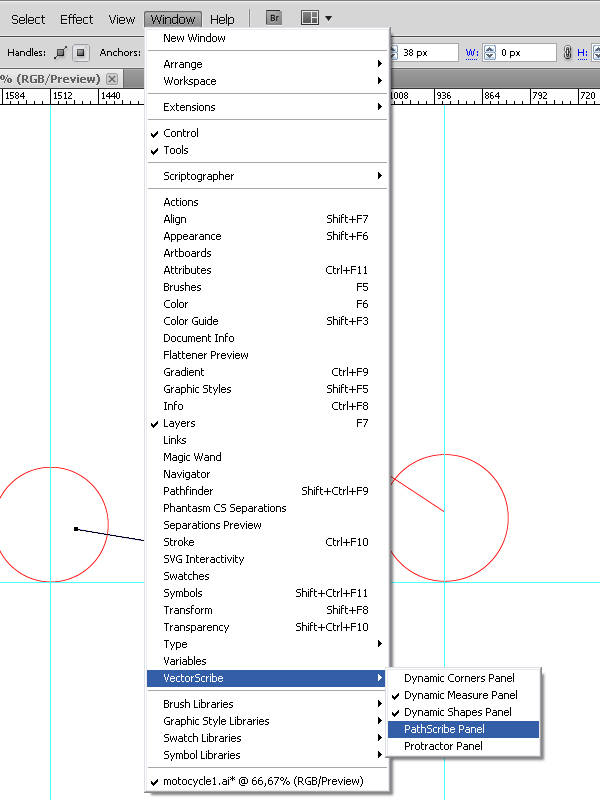This screenshot has width=600, height=800.
Task: Open the Help menu
Action: click(x=222, y=19)
